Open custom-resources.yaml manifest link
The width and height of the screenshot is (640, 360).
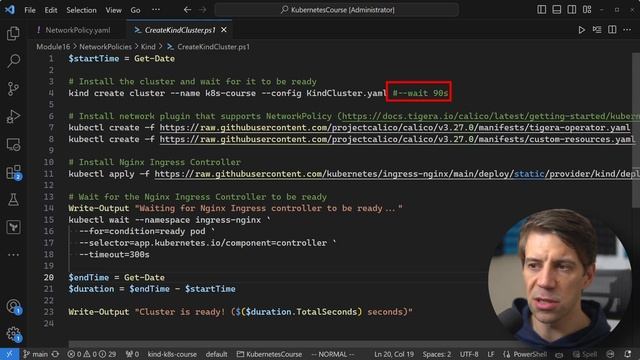coord(397,140)
